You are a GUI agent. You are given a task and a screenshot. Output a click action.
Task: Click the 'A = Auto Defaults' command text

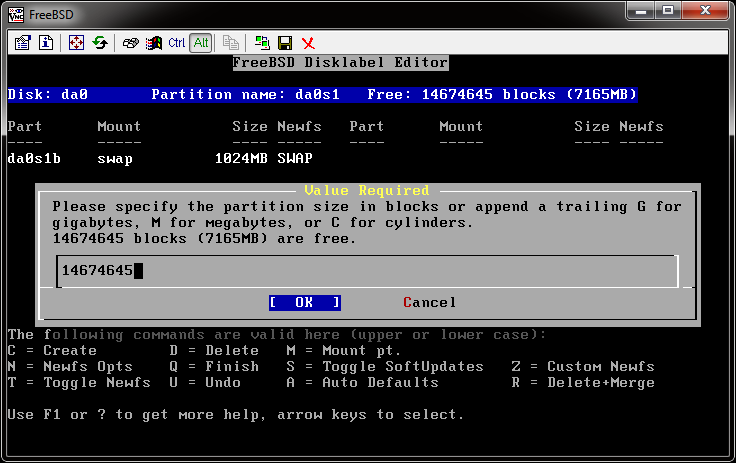pyautogui.click(x=362, y=382)
